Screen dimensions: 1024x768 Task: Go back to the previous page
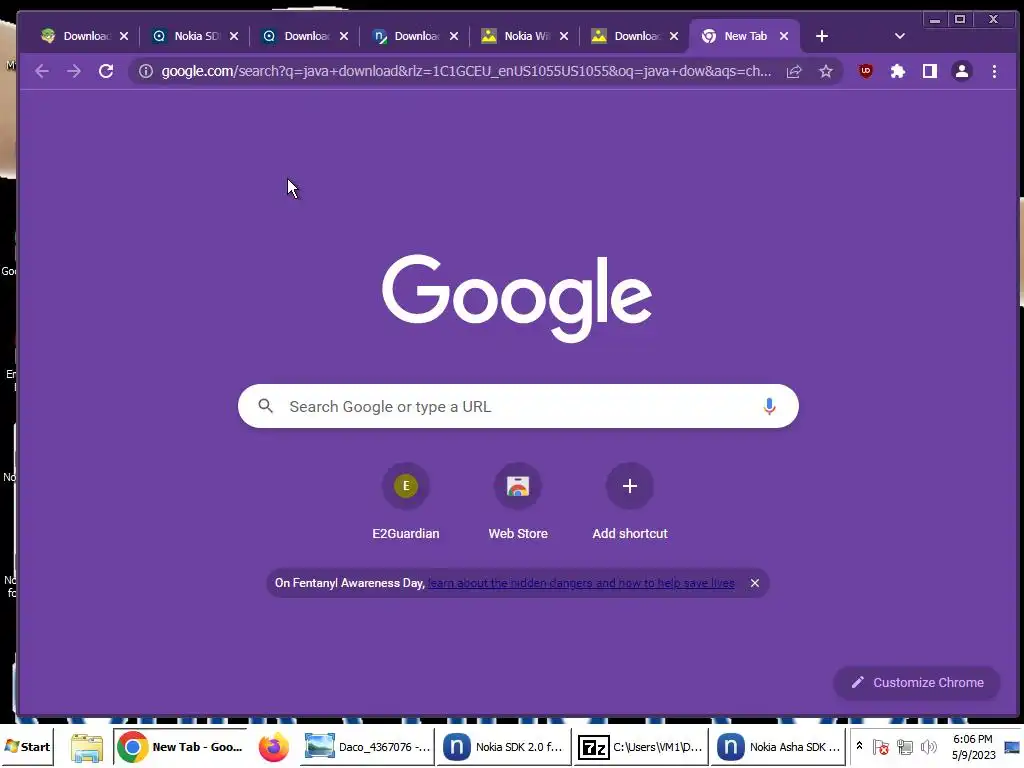[x=42, y=71]
